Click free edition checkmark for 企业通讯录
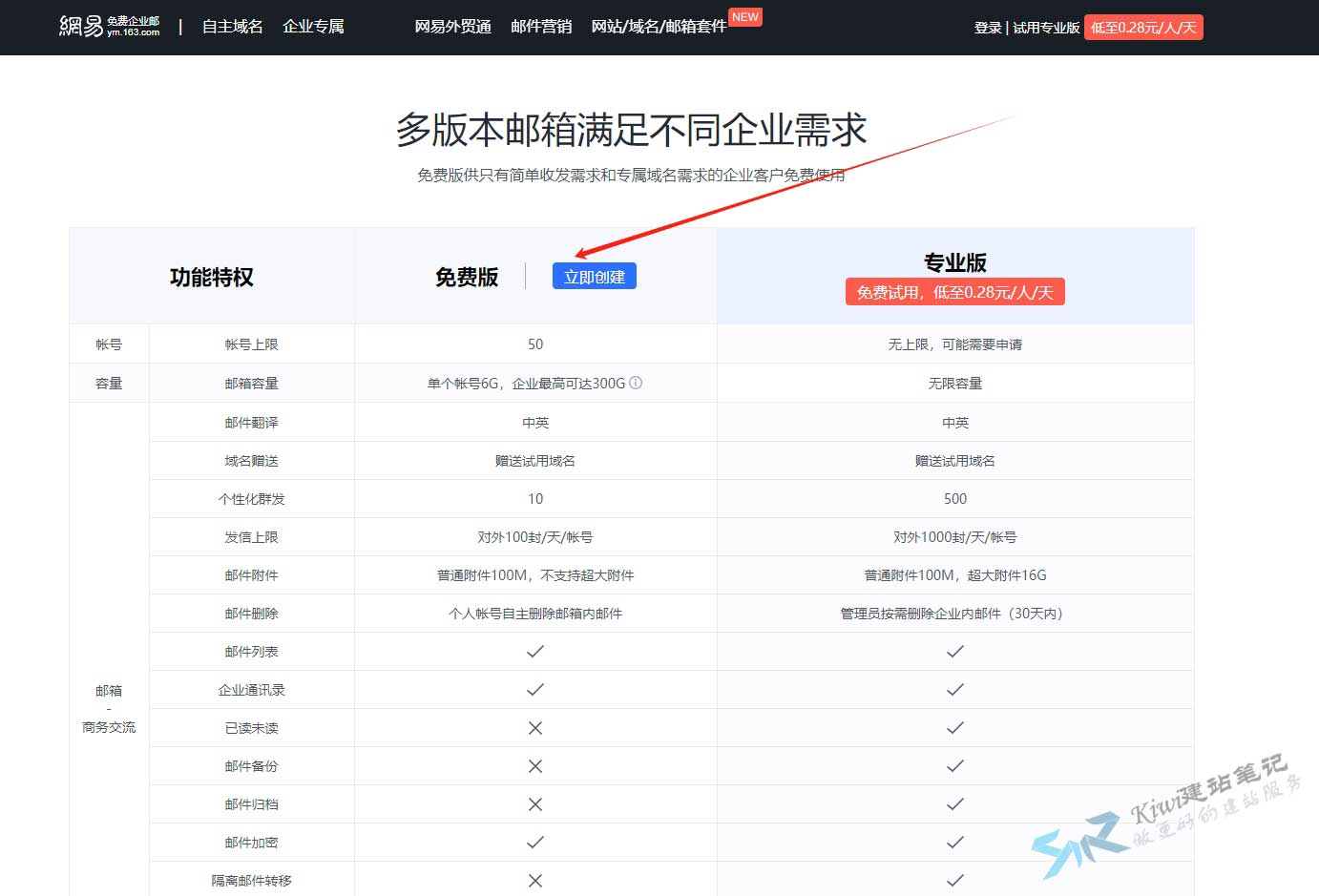1319x896 pixels. pos(535,689)
